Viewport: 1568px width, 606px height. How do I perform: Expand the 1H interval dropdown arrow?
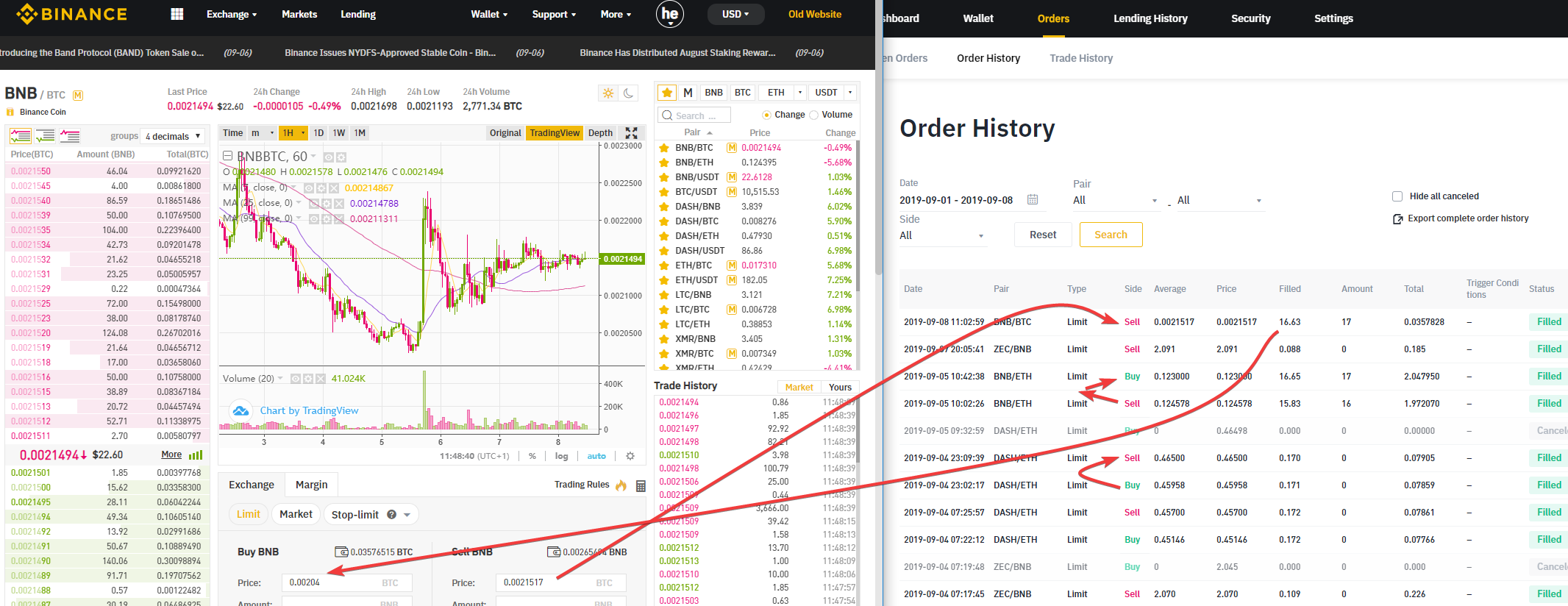pos(303,133)
